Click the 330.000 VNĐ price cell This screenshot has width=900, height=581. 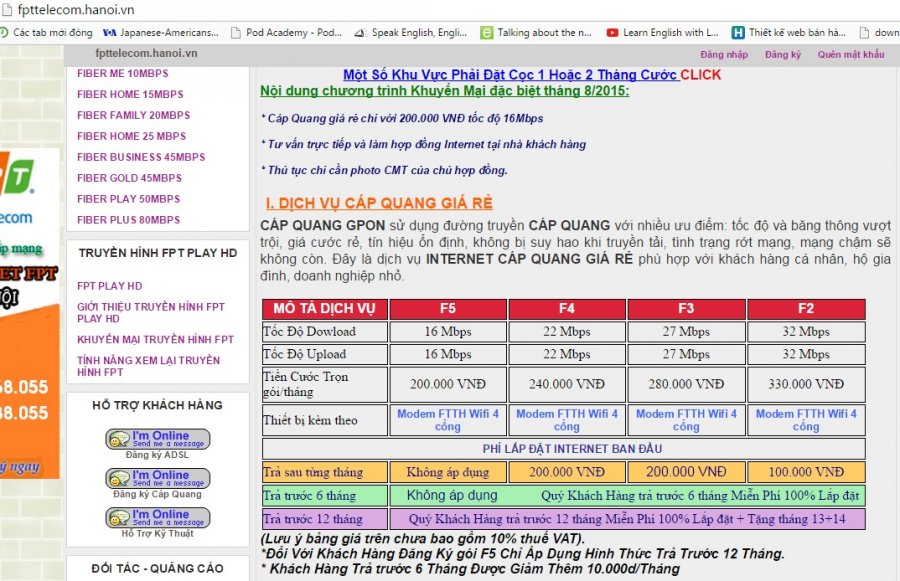(x=806, y=384)
